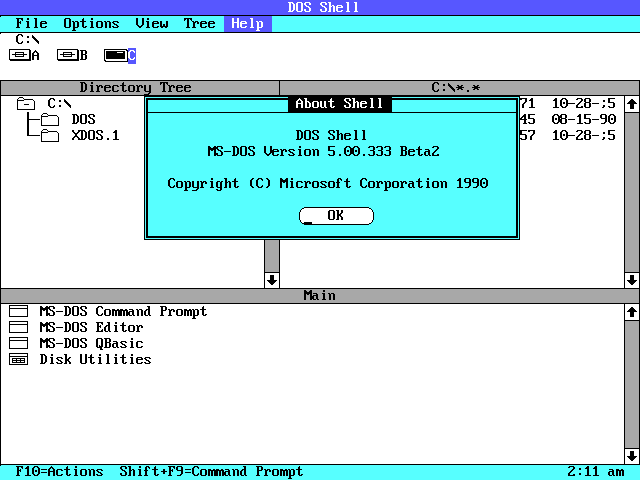Image resolution: width=640 pixels, height=480 pixels.
Task: Click the C:\*.* file list title
Action: pos(456,88)
